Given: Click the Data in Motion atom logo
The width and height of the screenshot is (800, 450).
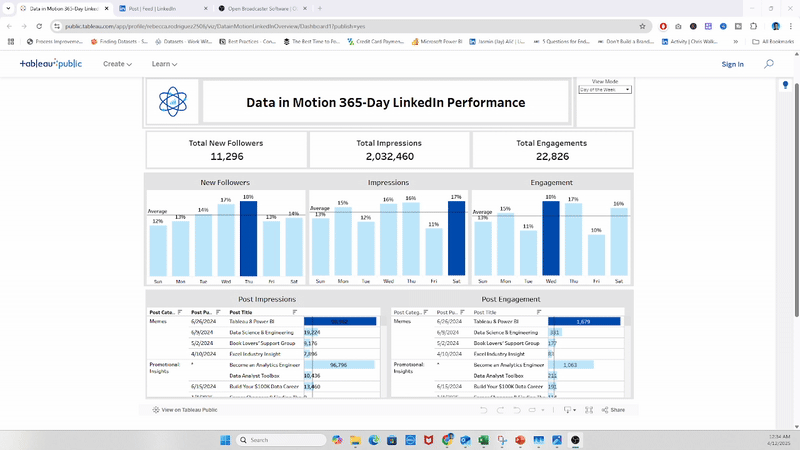Looking at the screenshot, I should [172, 102].
